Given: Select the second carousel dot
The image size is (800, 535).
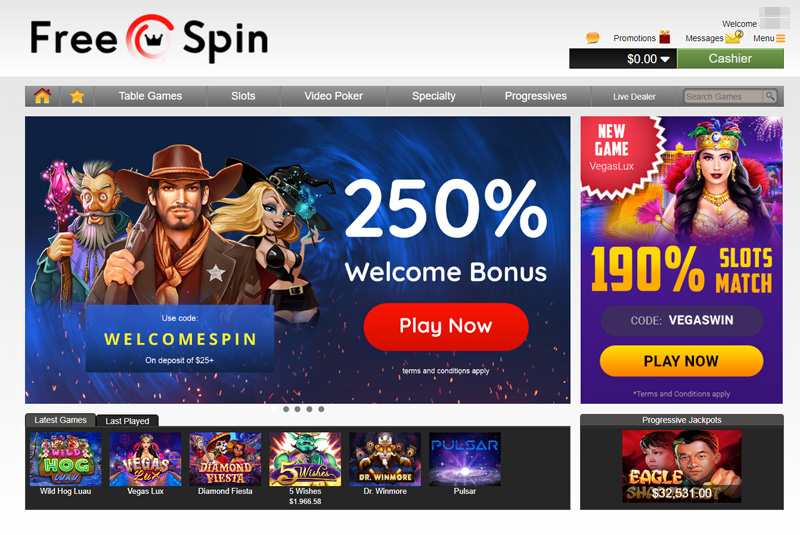Looking at the screenshot, I should 286,409.
